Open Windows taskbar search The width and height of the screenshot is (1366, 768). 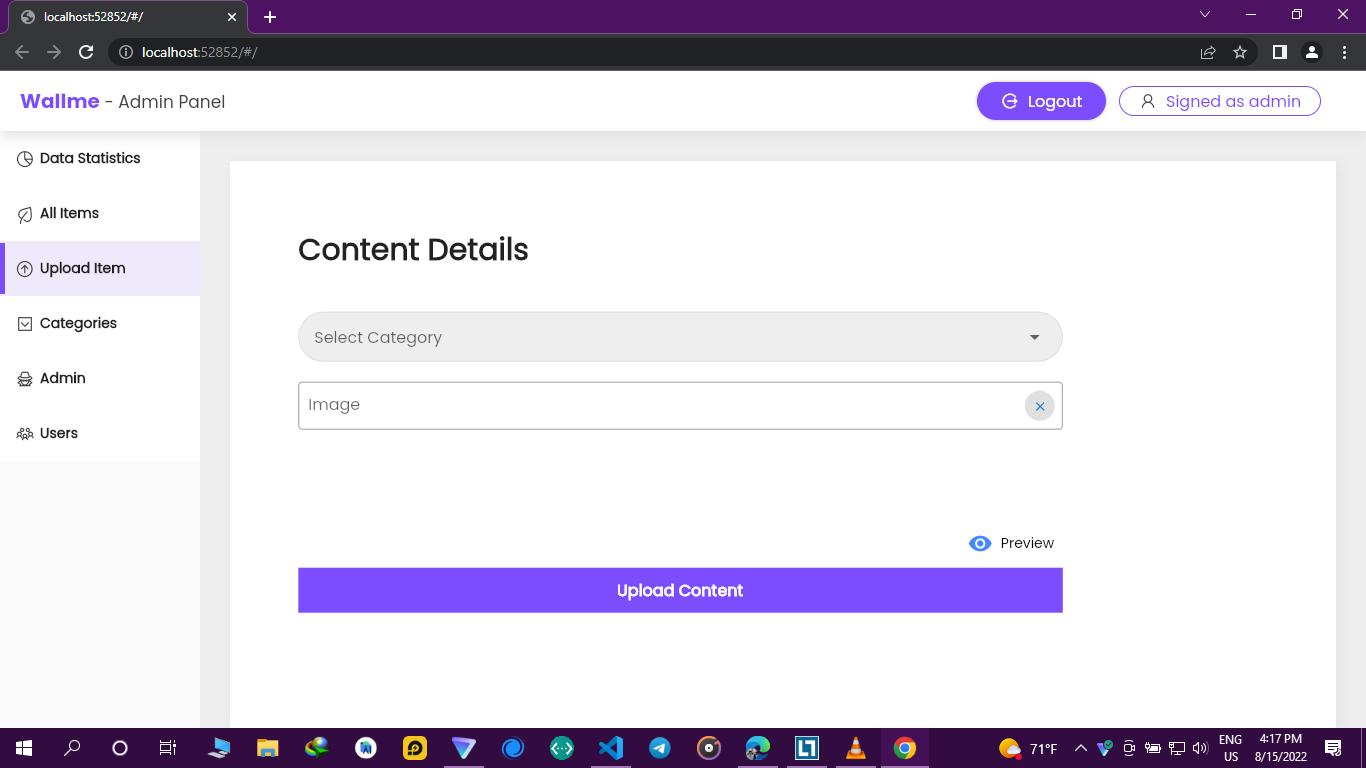click(72, 748)
